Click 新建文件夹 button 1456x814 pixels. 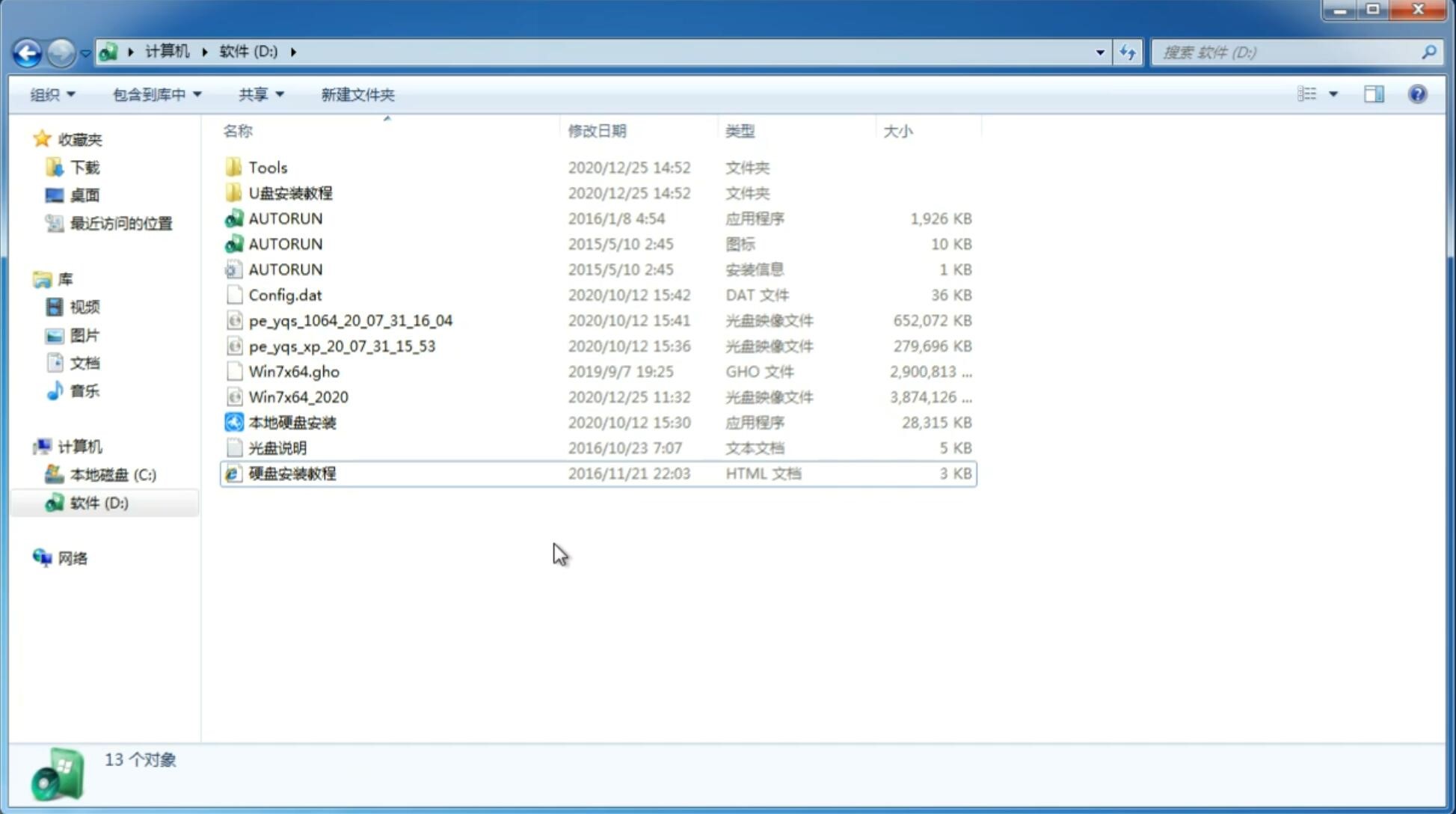coord(357,93)
